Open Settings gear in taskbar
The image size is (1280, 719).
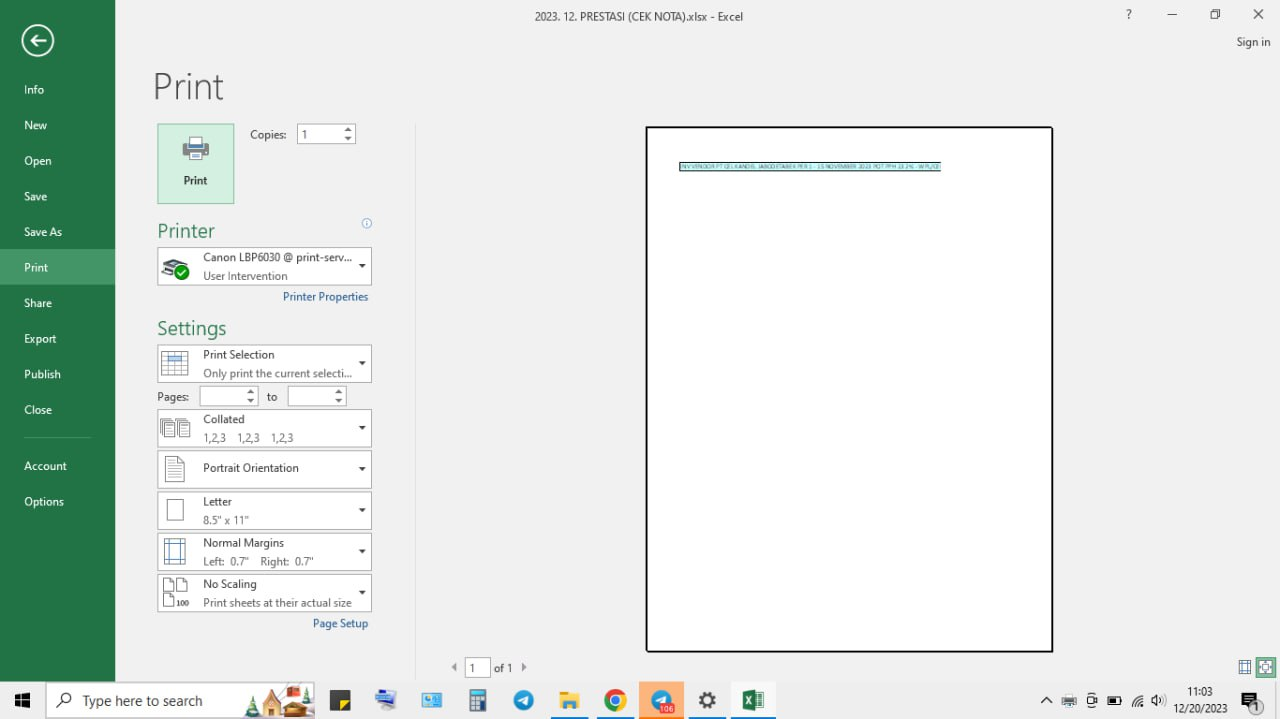pos(707,701)
